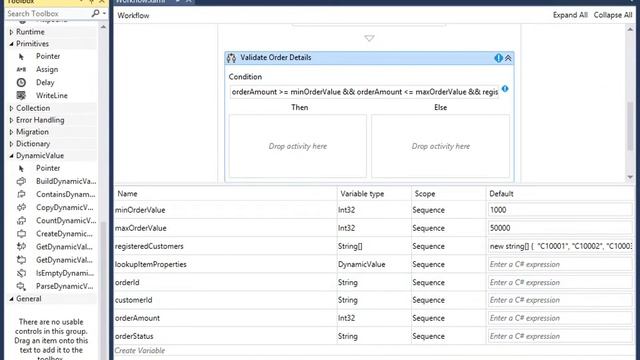640x360 pixels.
Task: Click the designer vertical scrollbar thumb
Action: click(x=630, y=126)
